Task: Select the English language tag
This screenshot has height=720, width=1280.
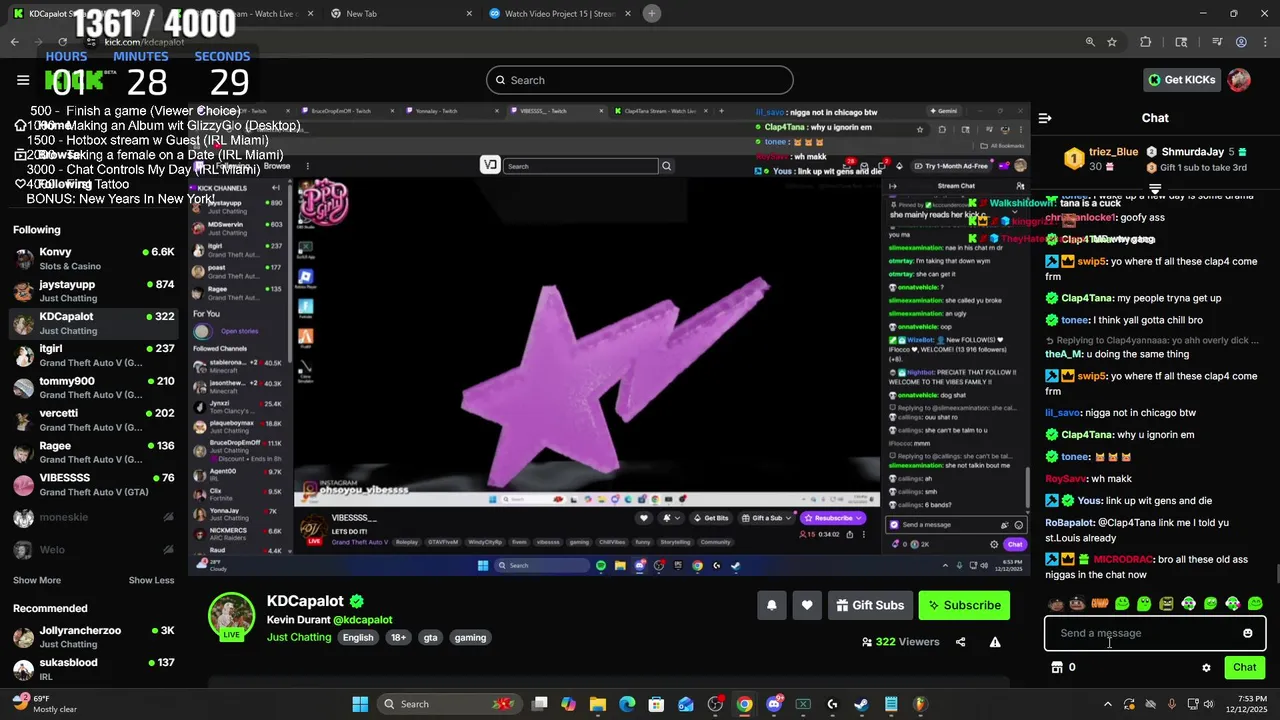Action: pyautogui.click(x=358, y=637)
